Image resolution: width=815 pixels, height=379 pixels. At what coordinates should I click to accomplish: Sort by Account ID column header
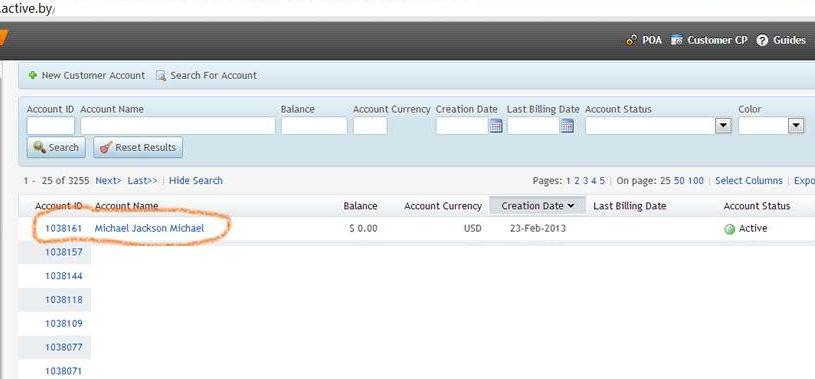point(58,206)
